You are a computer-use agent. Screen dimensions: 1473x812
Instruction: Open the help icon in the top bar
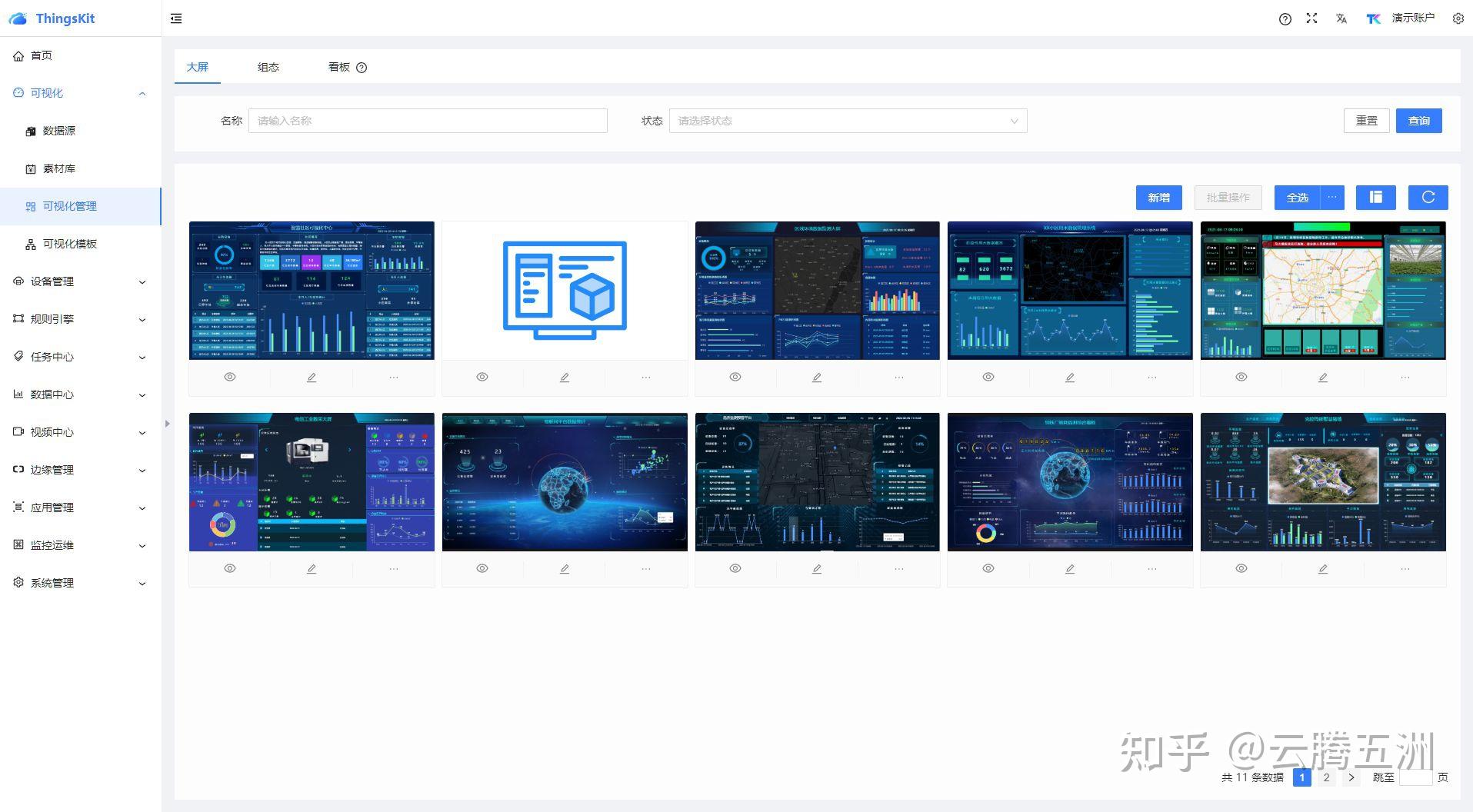pyautogui.click(x=1285, y=18)
